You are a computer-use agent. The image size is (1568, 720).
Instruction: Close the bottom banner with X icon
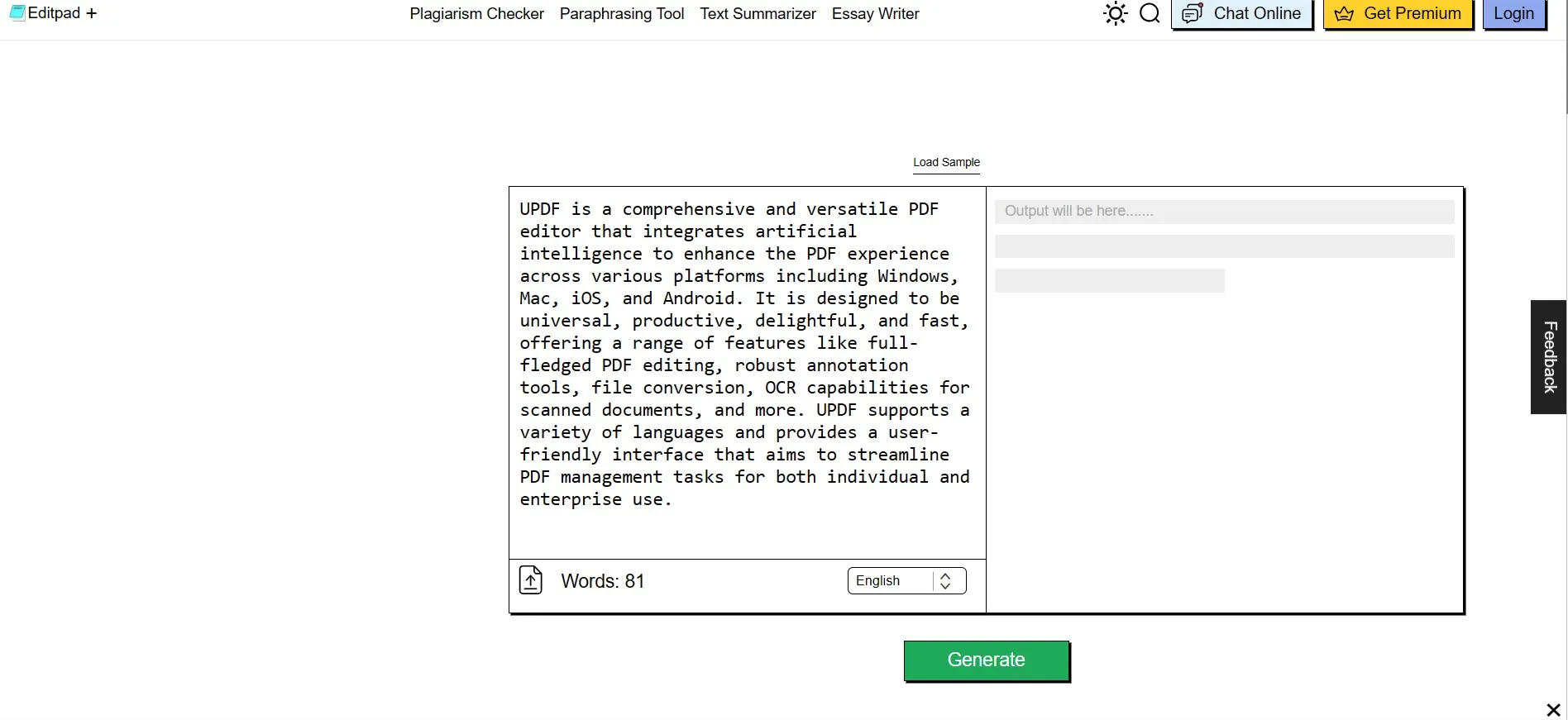pyautogui.click(x=1553, y=710)
